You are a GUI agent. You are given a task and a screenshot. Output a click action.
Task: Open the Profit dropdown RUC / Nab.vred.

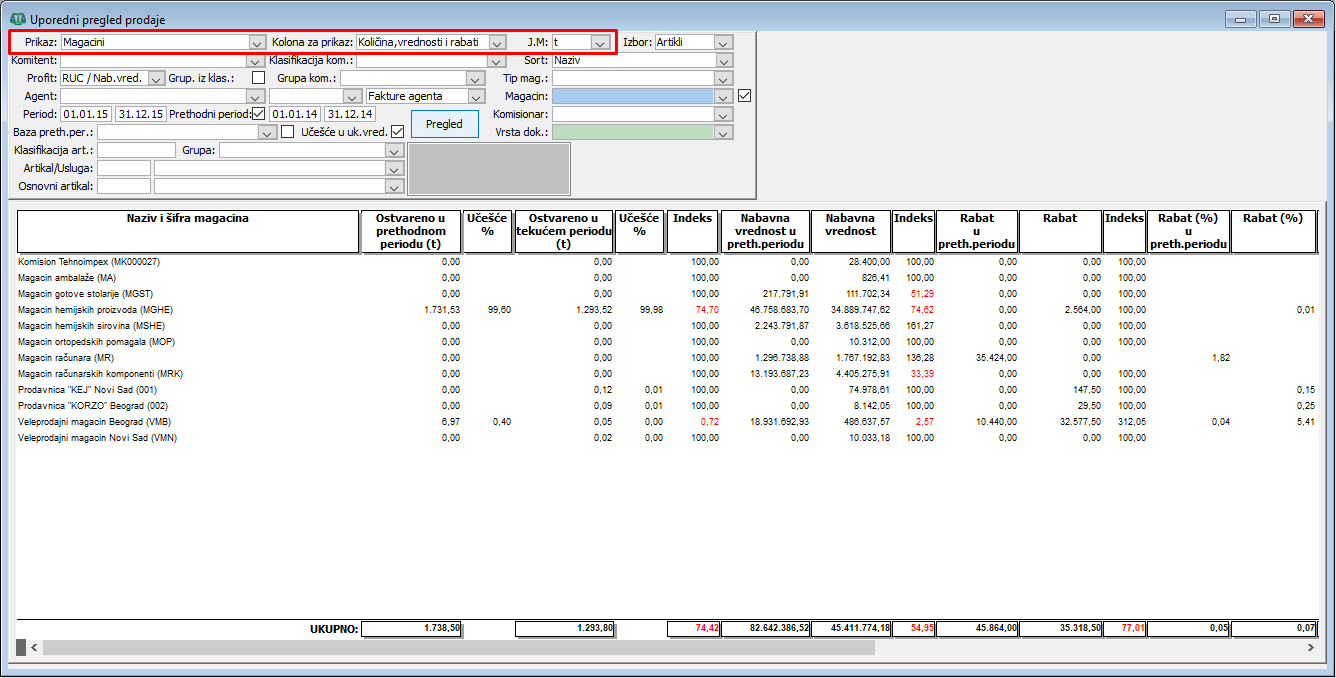point(156,78)
